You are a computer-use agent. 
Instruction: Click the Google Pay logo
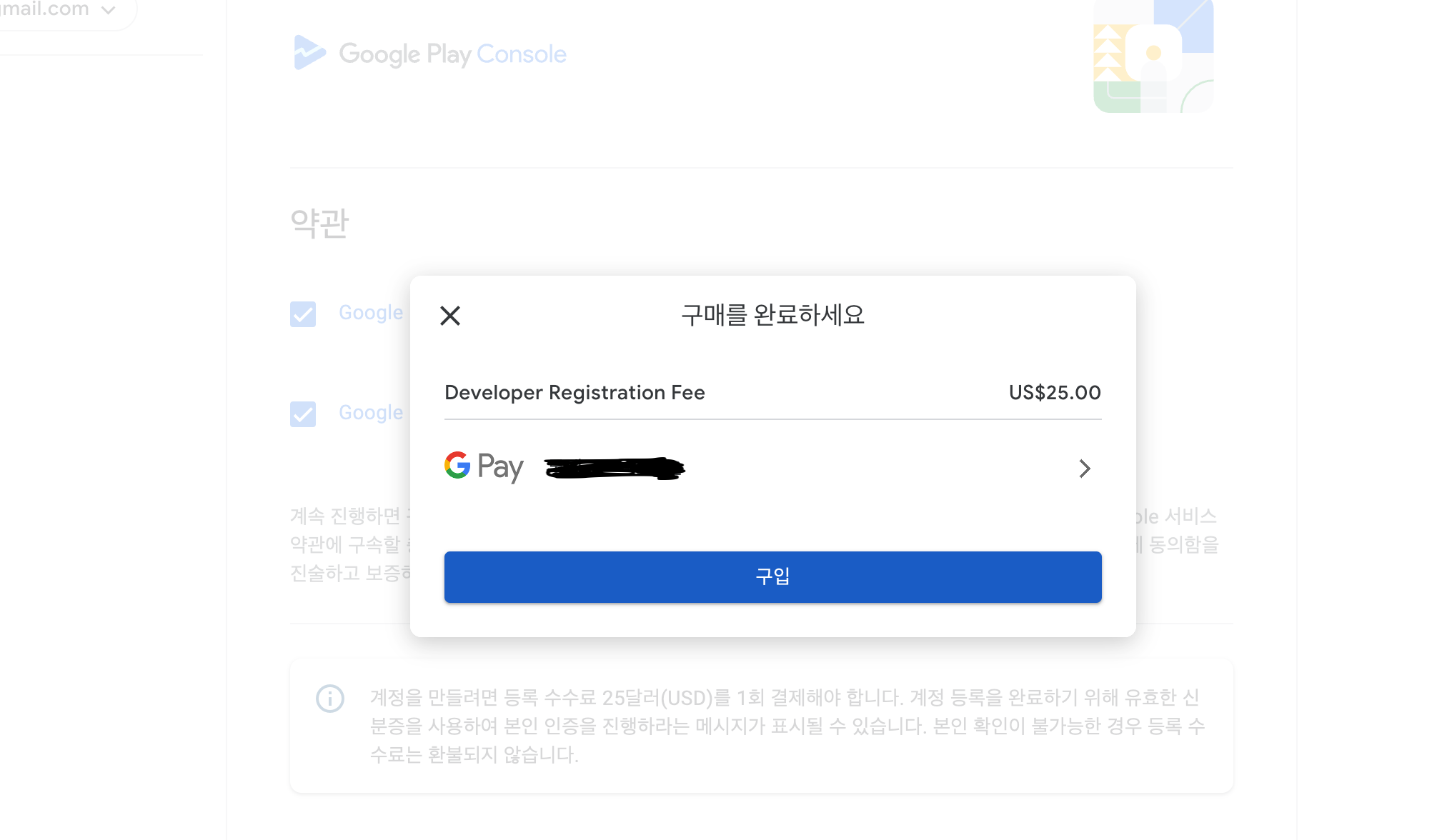(484, 466)
